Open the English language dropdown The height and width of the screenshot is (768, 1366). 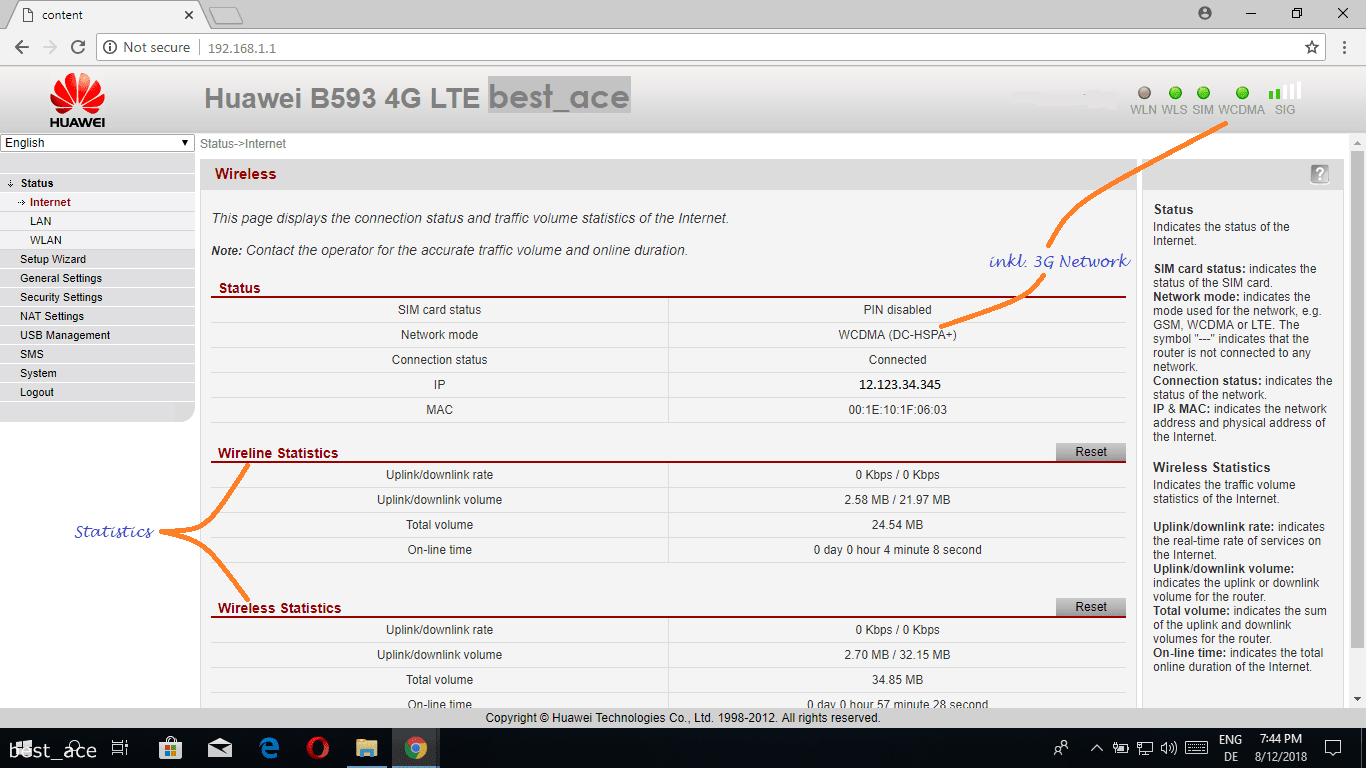97,143
